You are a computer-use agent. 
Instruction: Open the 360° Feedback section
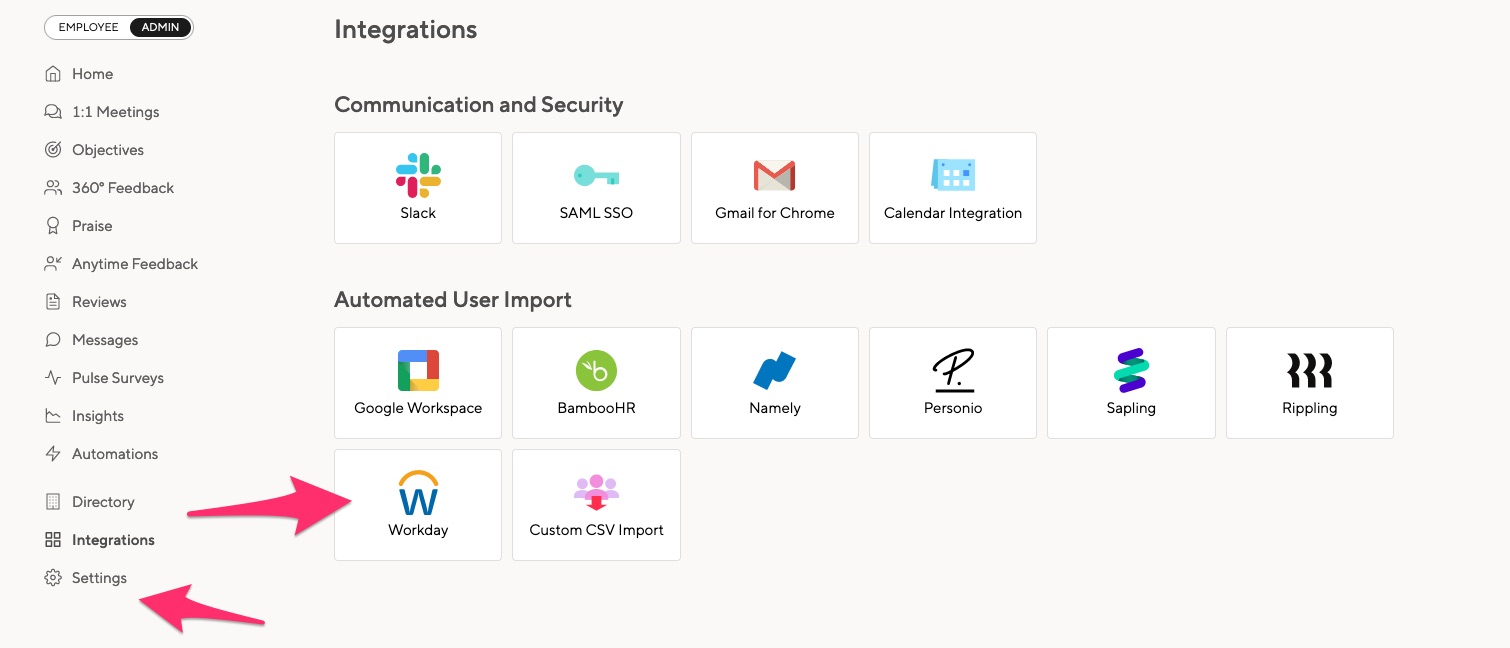coord(123,187)
